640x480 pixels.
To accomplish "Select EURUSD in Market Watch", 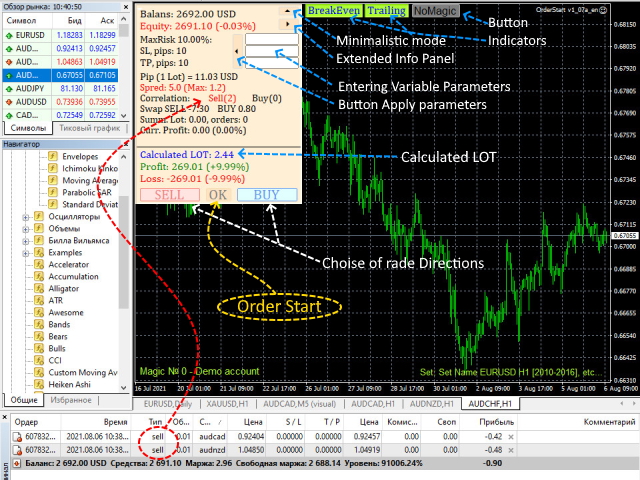I will click(60, 35).
